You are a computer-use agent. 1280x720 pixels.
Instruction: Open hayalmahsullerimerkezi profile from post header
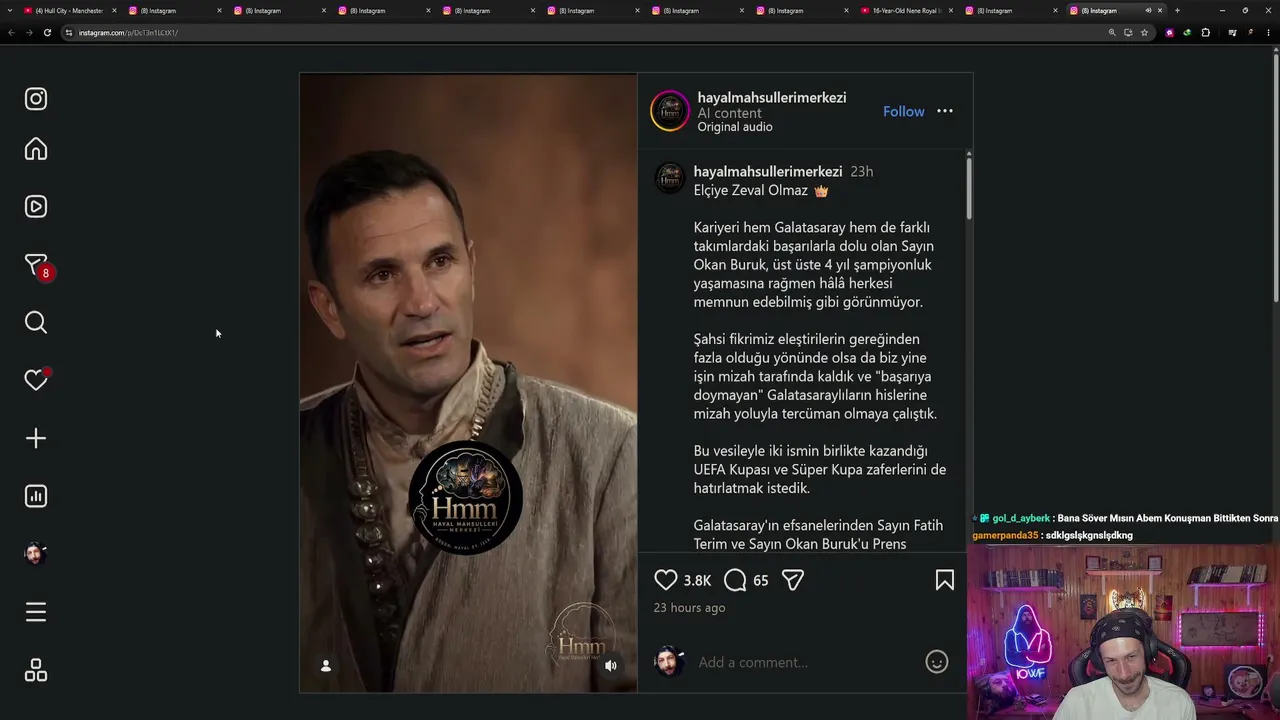click(772, 97)
